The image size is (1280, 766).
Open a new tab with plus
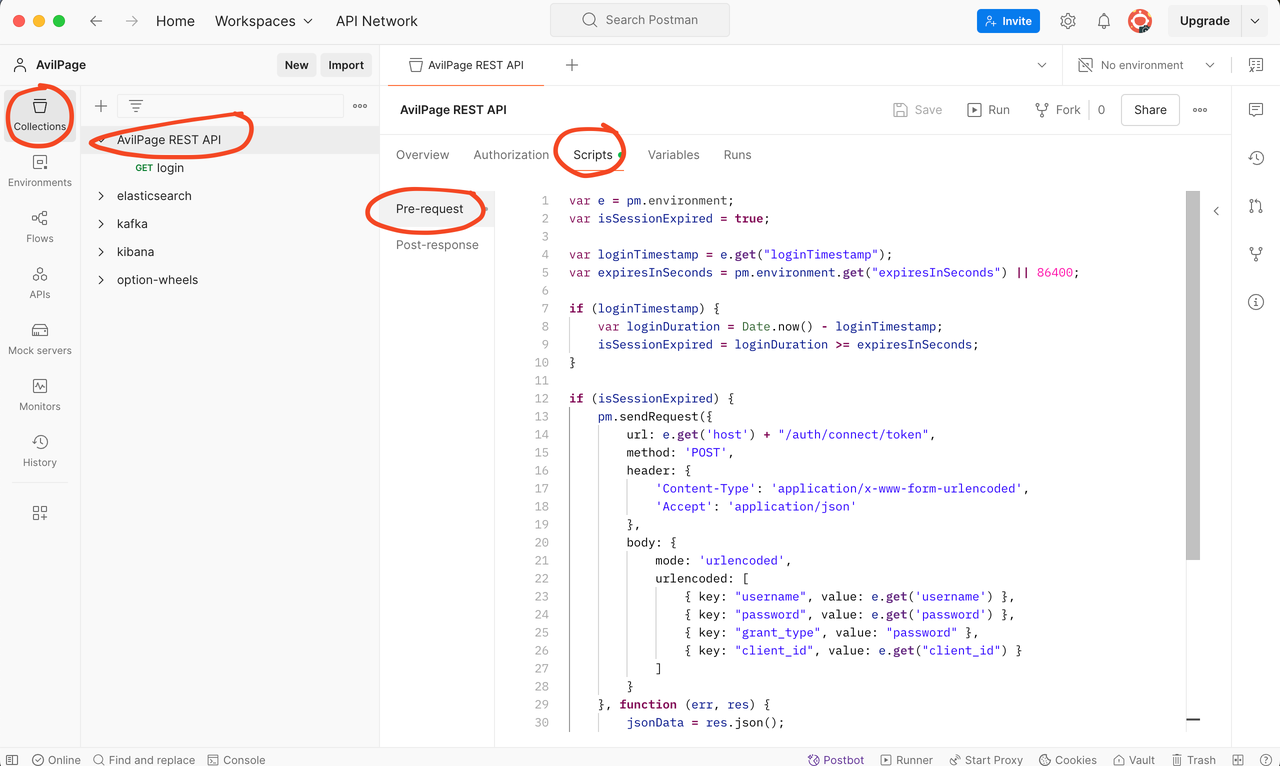tap(572, 65)
